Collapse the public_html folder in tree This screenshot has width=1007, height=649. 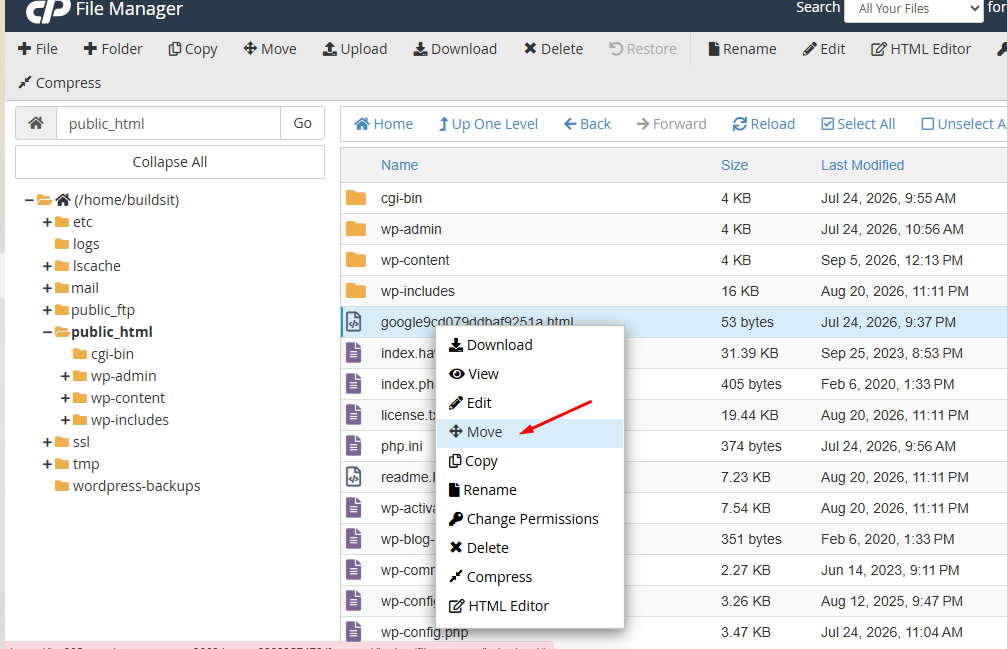point(47,333)
